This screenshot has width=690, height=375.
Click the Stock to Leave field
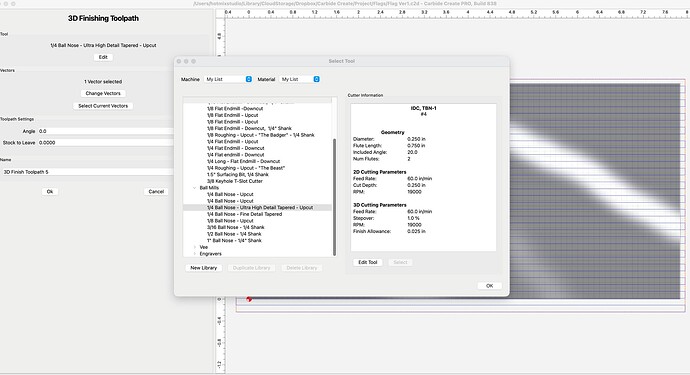coord(106,143)
